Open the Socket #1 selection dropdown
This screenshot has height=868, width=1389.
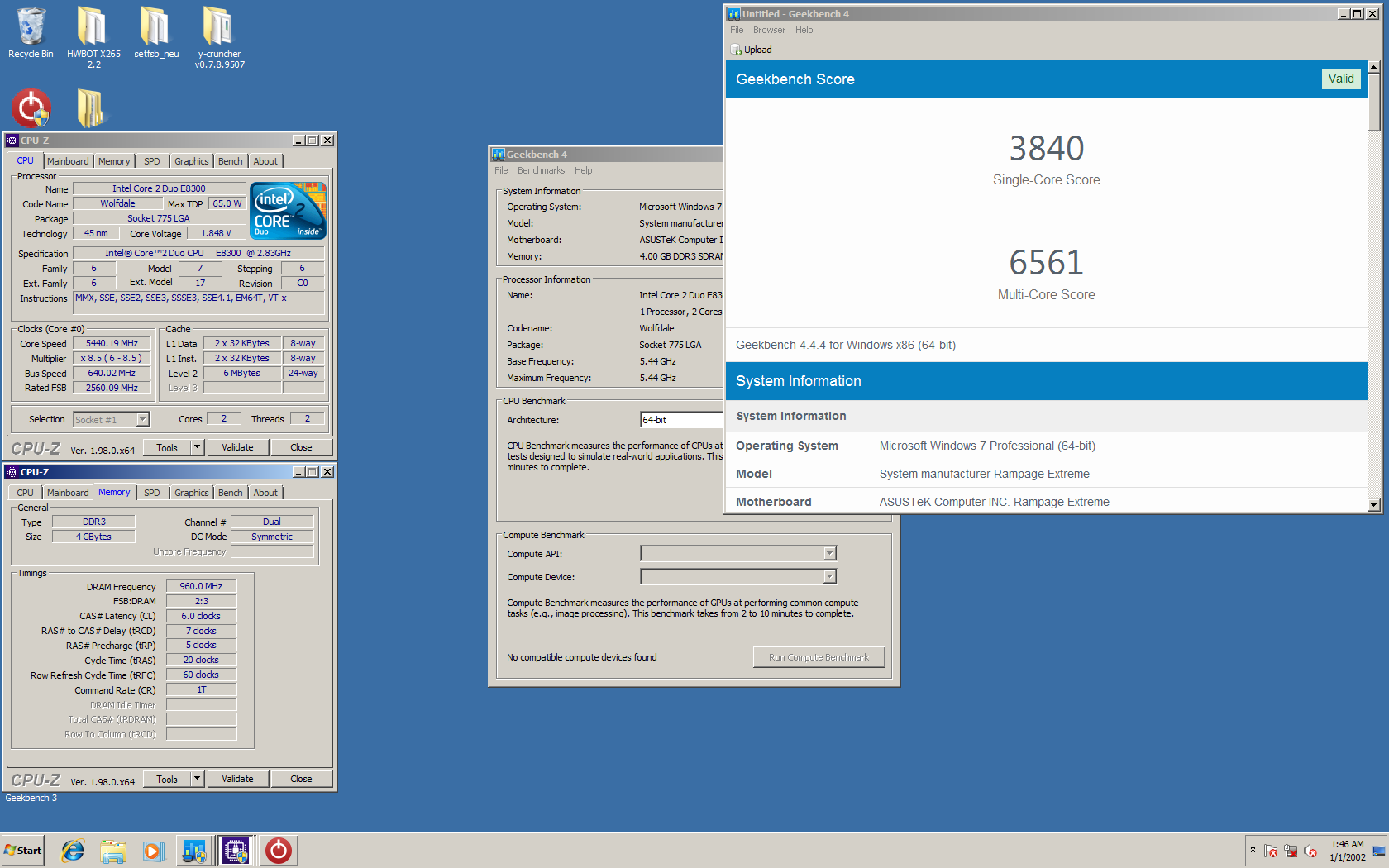point(142,420)
